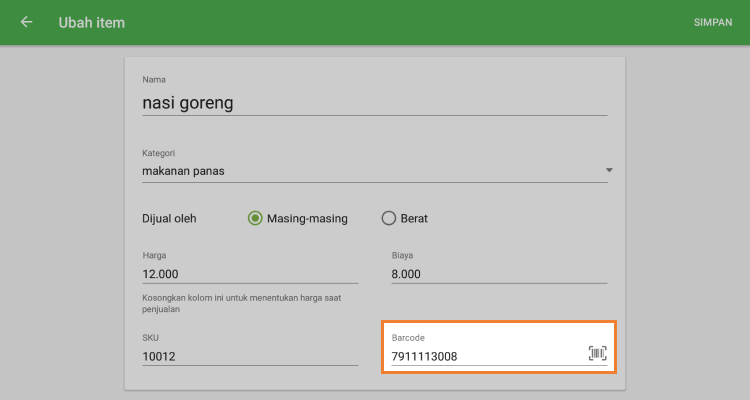Click the Ubah item title
This screenshot has height=400, width=750.
pyautogui.click(x=92, y=22)
